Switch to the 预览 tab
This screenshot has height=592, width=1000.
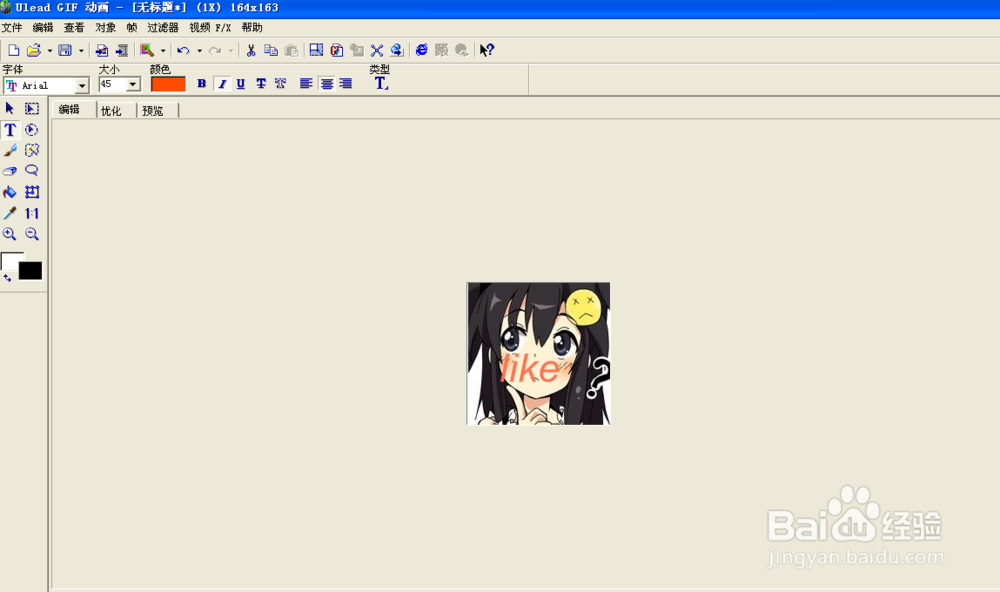pyautogui.click(x=152, y=110)
